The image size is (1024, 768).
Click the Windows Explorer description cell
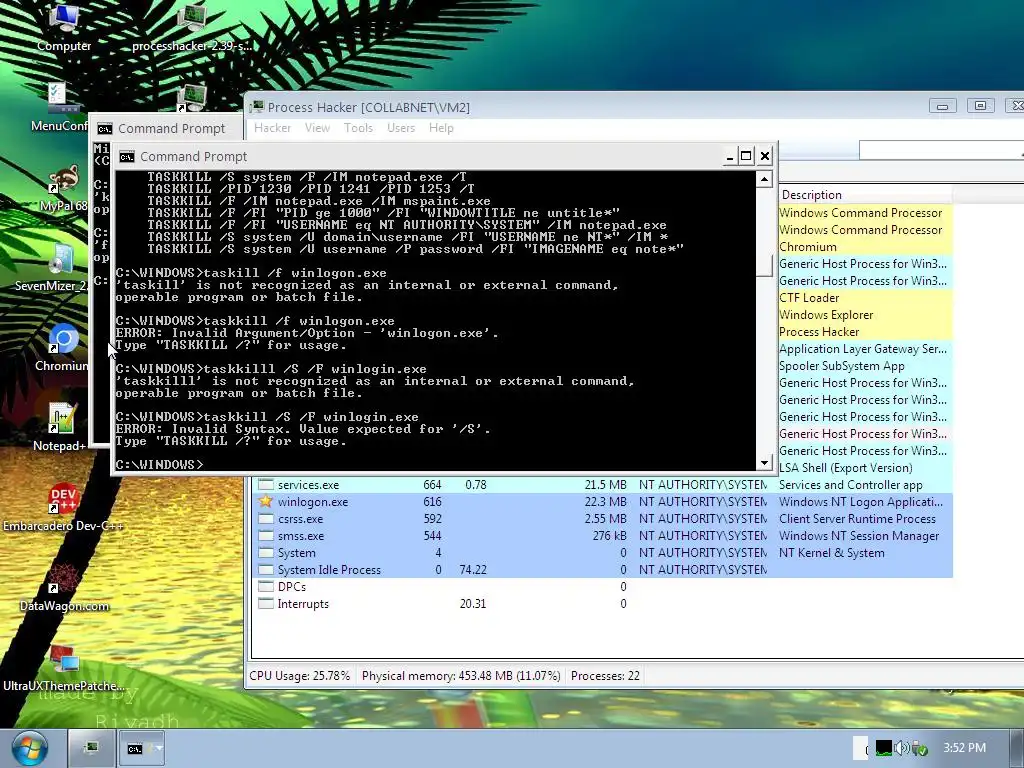click(x=826, y=315)
